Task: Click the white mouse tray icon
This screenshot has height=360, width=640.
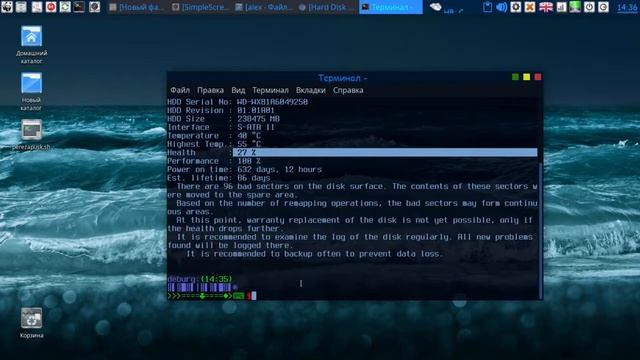Action: 436,7
